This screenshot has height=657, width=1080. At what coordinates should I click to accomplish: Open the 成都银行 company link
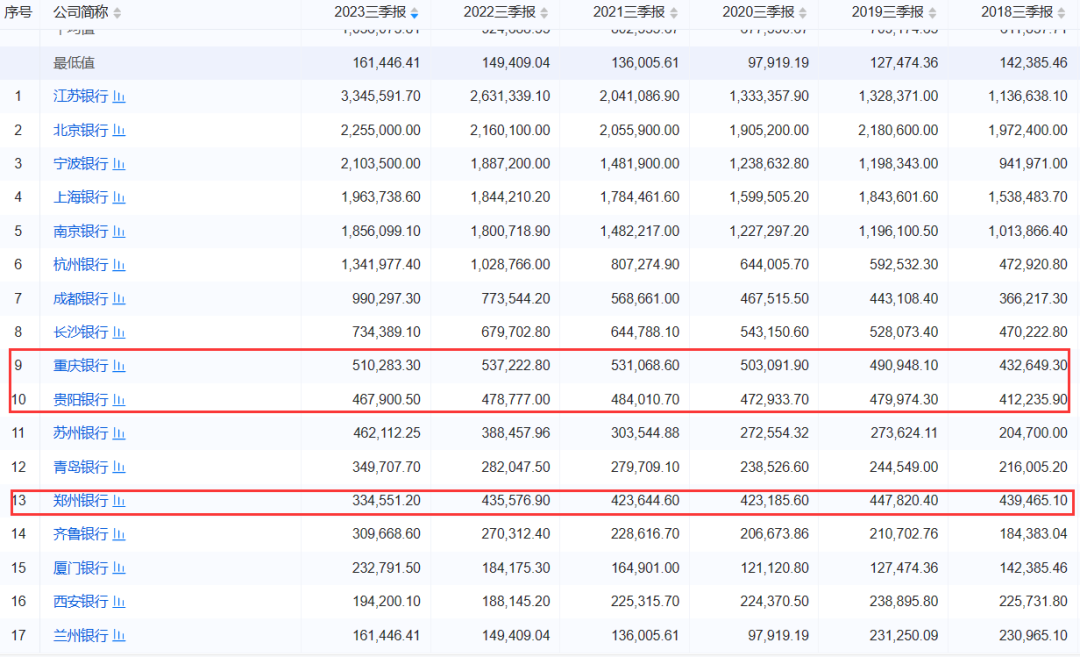(x=80, y=299)
